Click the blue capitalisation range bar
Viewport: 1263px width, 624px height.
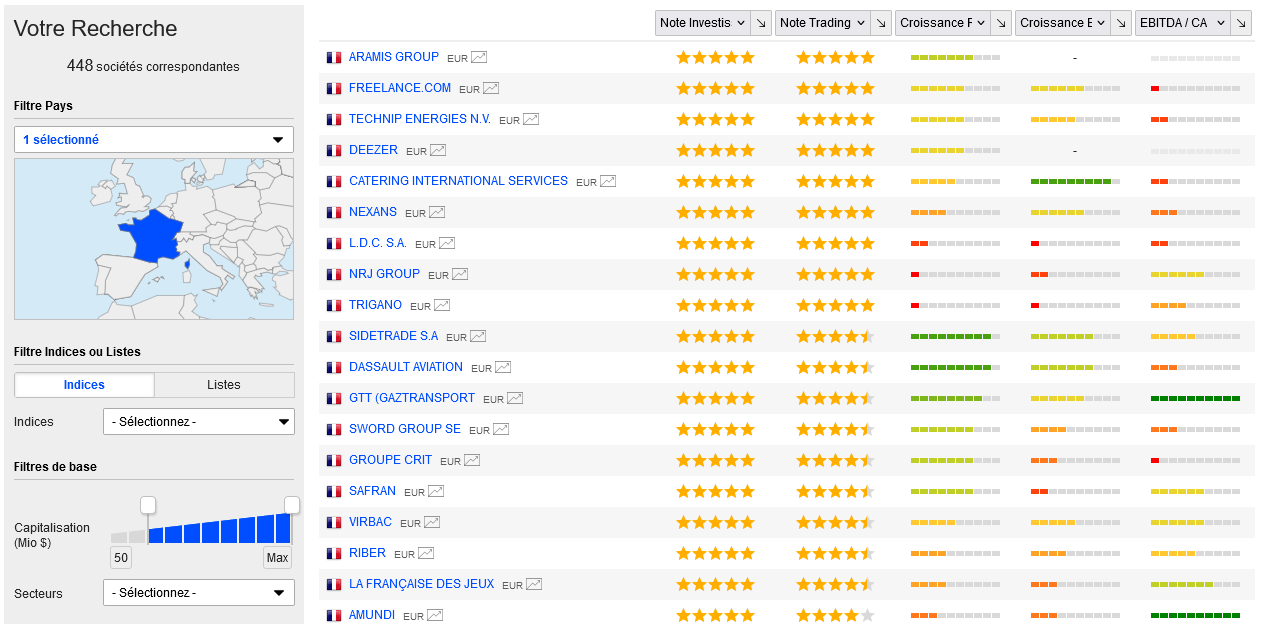pos(220,528)
